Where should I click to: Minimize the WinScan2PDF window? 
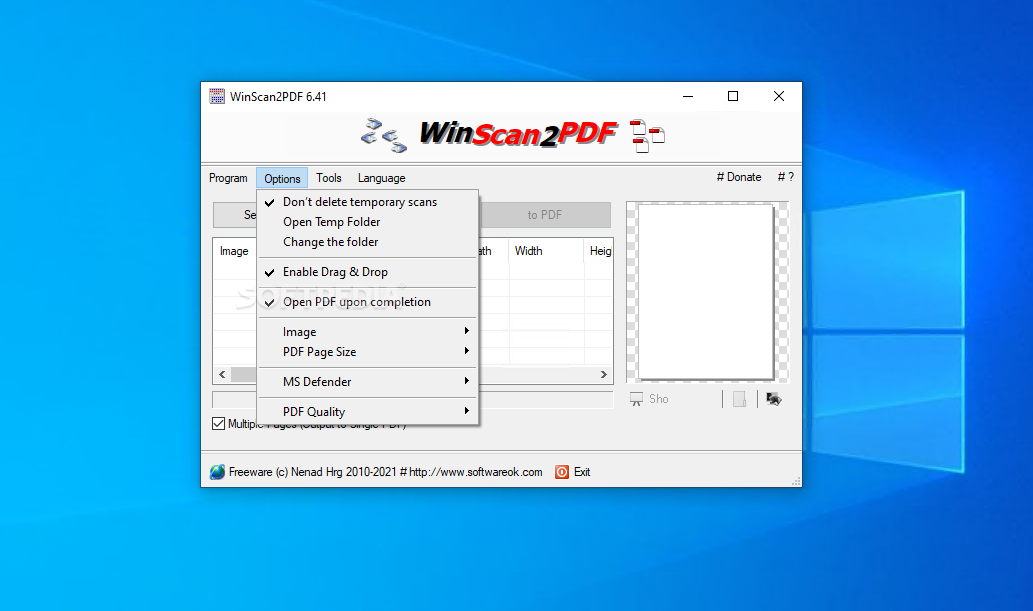click(x=688, y=96)
